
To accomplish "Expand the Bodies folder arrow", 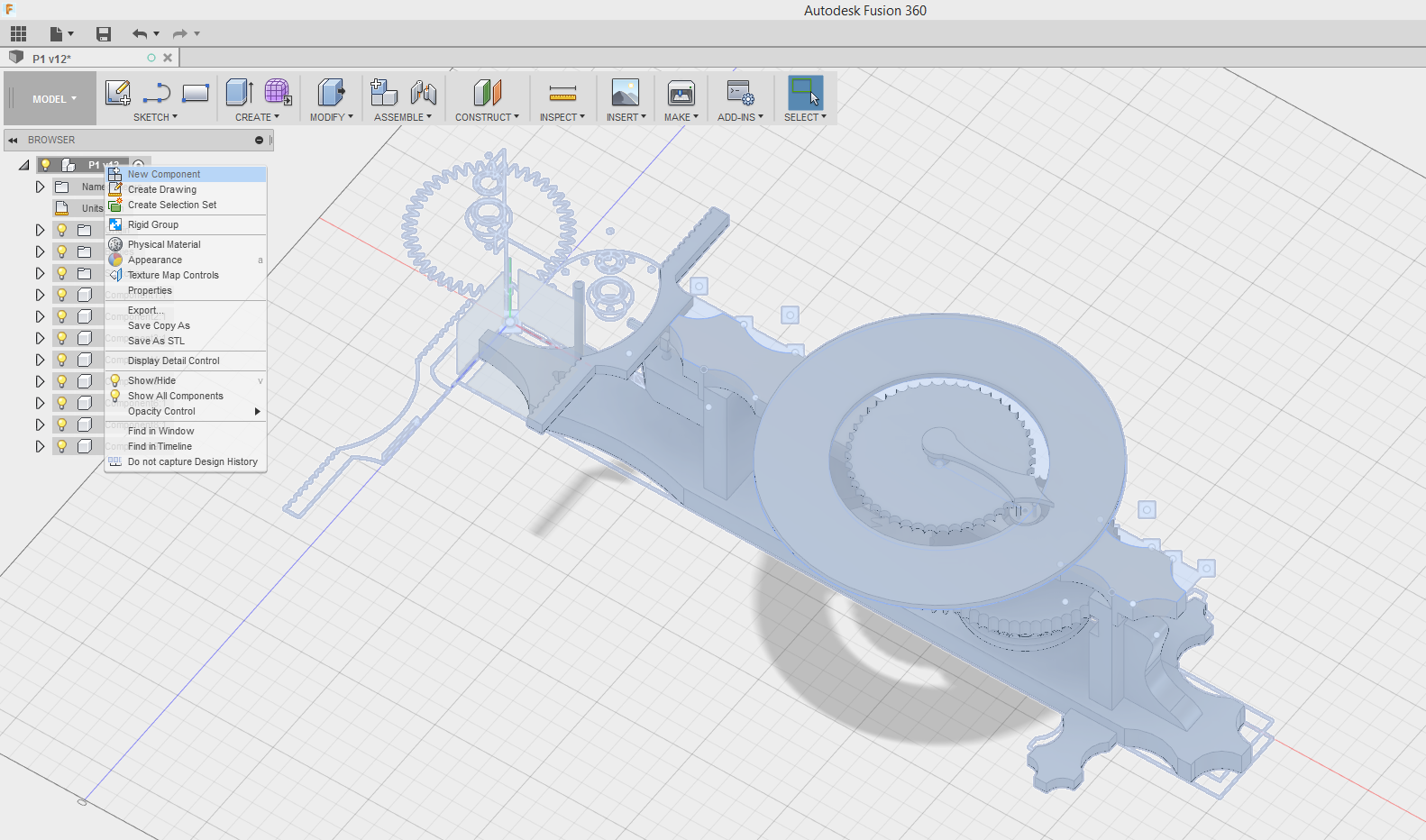I will 40,251.
